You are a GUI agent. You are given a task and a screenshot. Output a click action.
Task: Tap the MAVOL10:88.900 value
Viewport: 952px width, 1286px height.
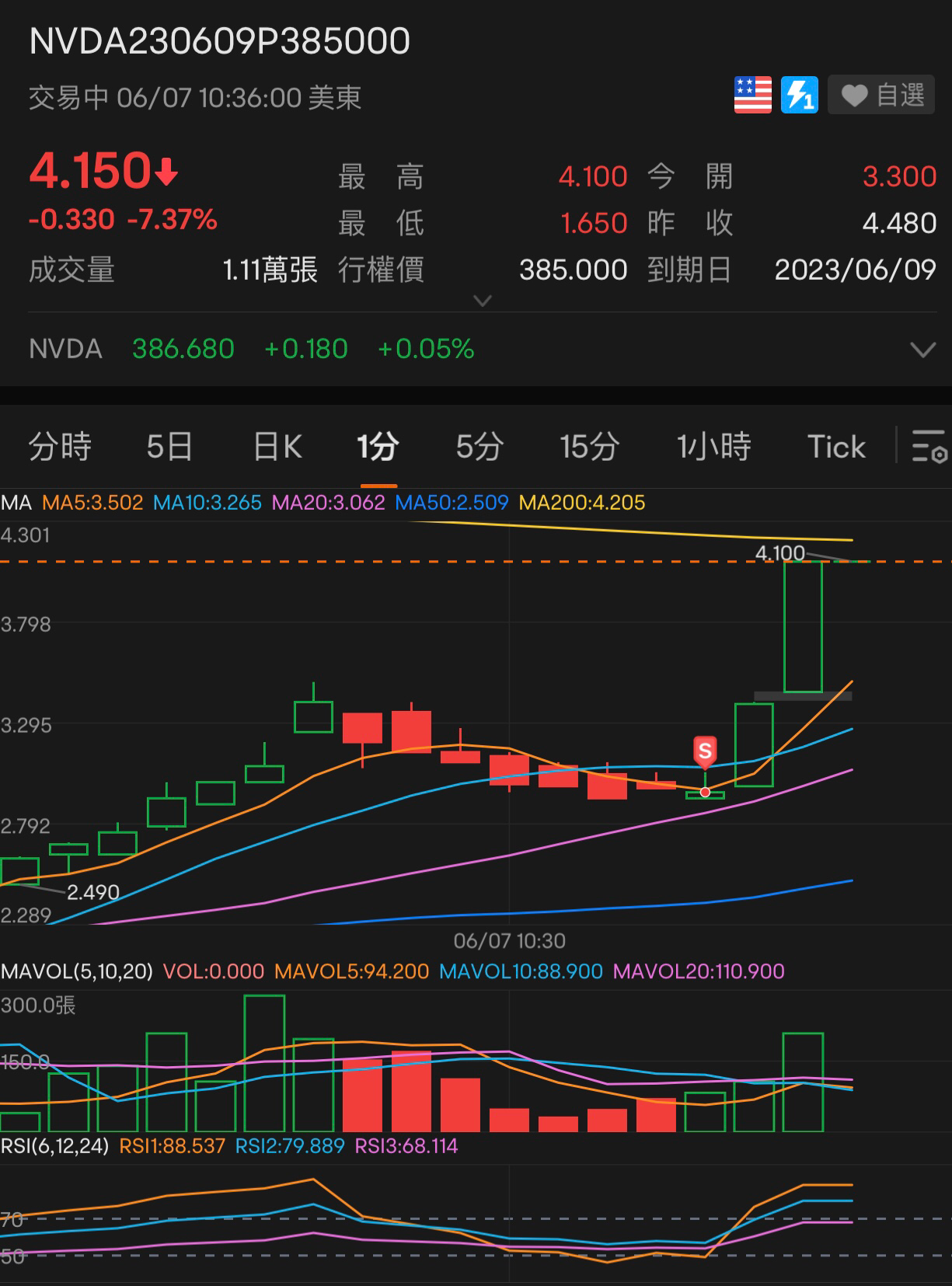click(521, 971)
